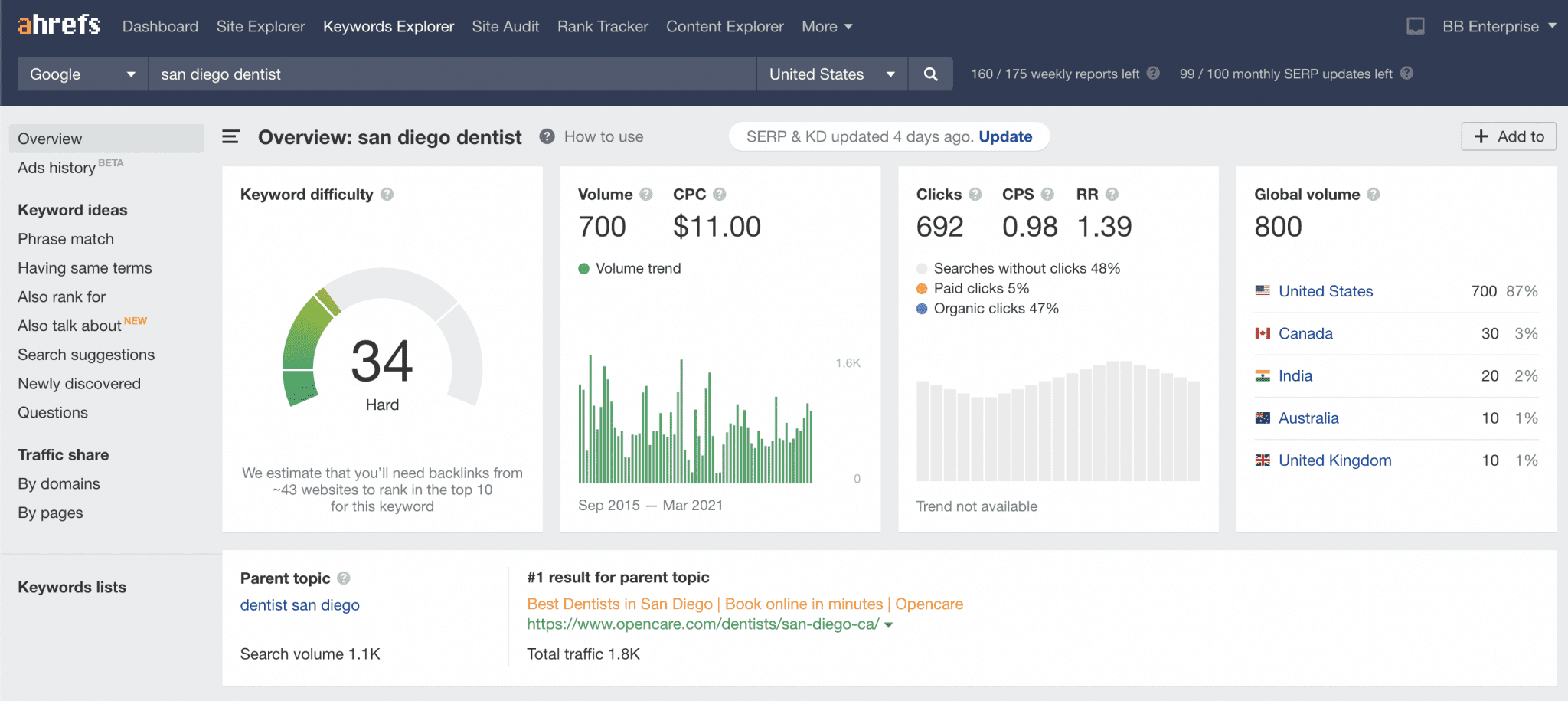Viewport: 1568px width, 701px height.
Task: Open the Google search engine dropdown
Action: [83, 74]
